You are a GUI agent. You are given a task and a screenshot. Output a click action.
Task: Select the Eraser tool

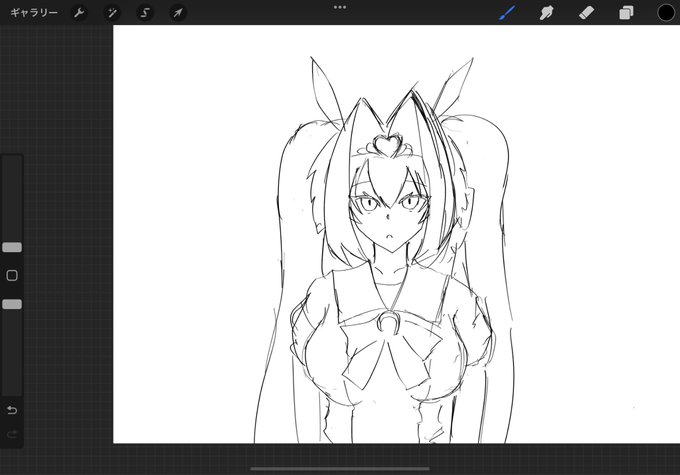click(x=586, y=13)
